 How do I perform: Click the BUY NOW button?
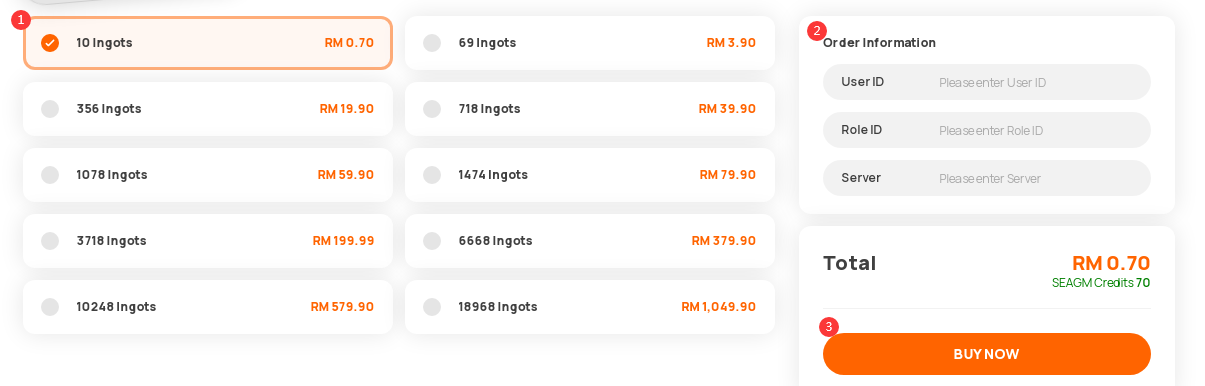tap(987, 354)
